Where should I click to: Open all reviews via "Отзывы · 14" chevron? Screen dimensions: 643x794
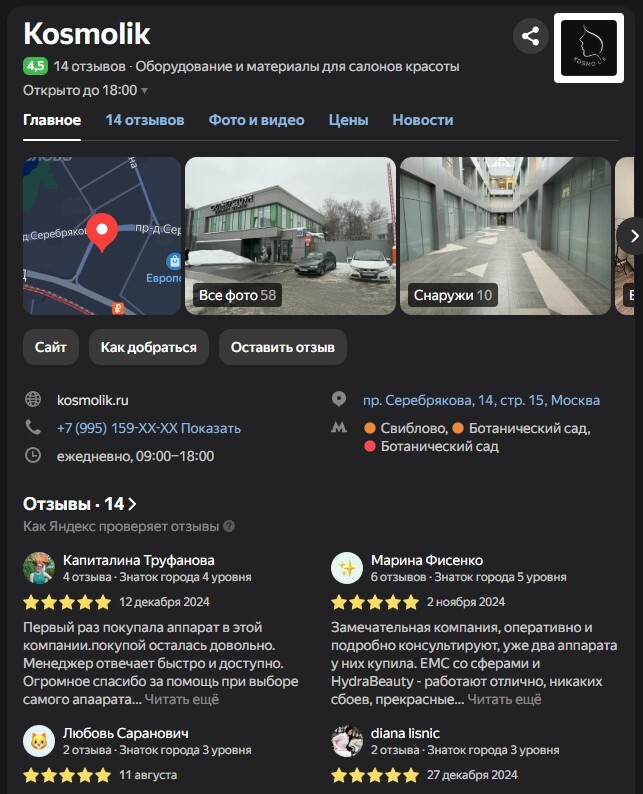(132, 504)
